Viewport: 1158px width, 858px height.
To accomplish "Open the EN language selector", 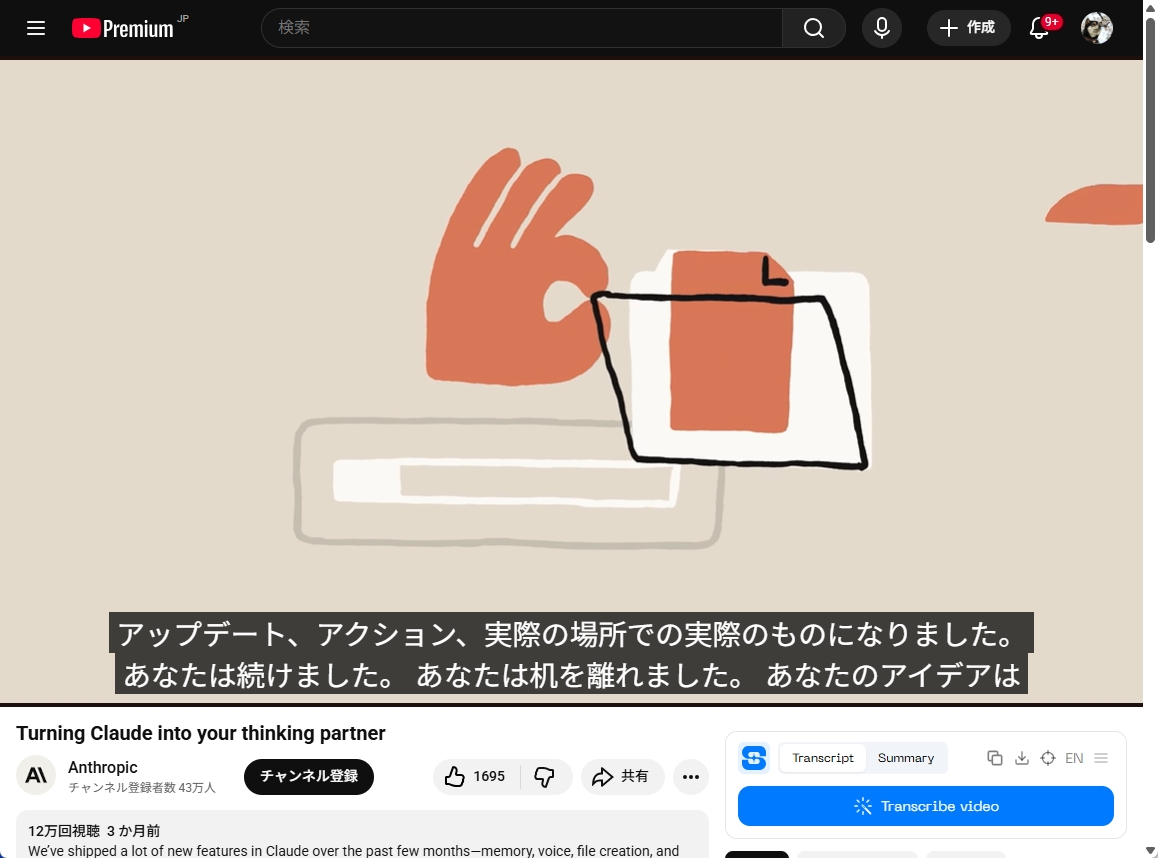I will pos(1074,758).
